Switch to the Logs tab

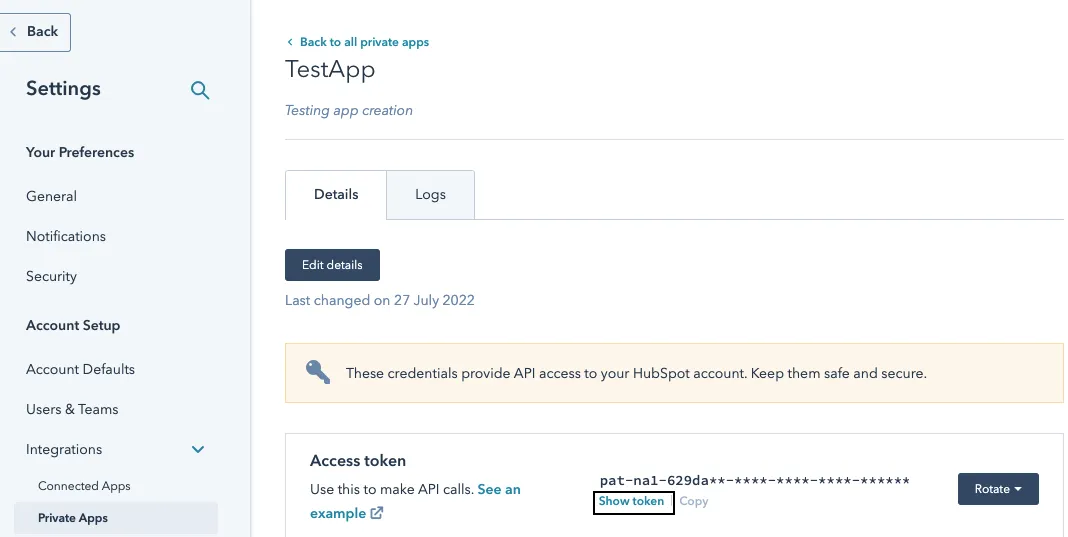[430, 194]
